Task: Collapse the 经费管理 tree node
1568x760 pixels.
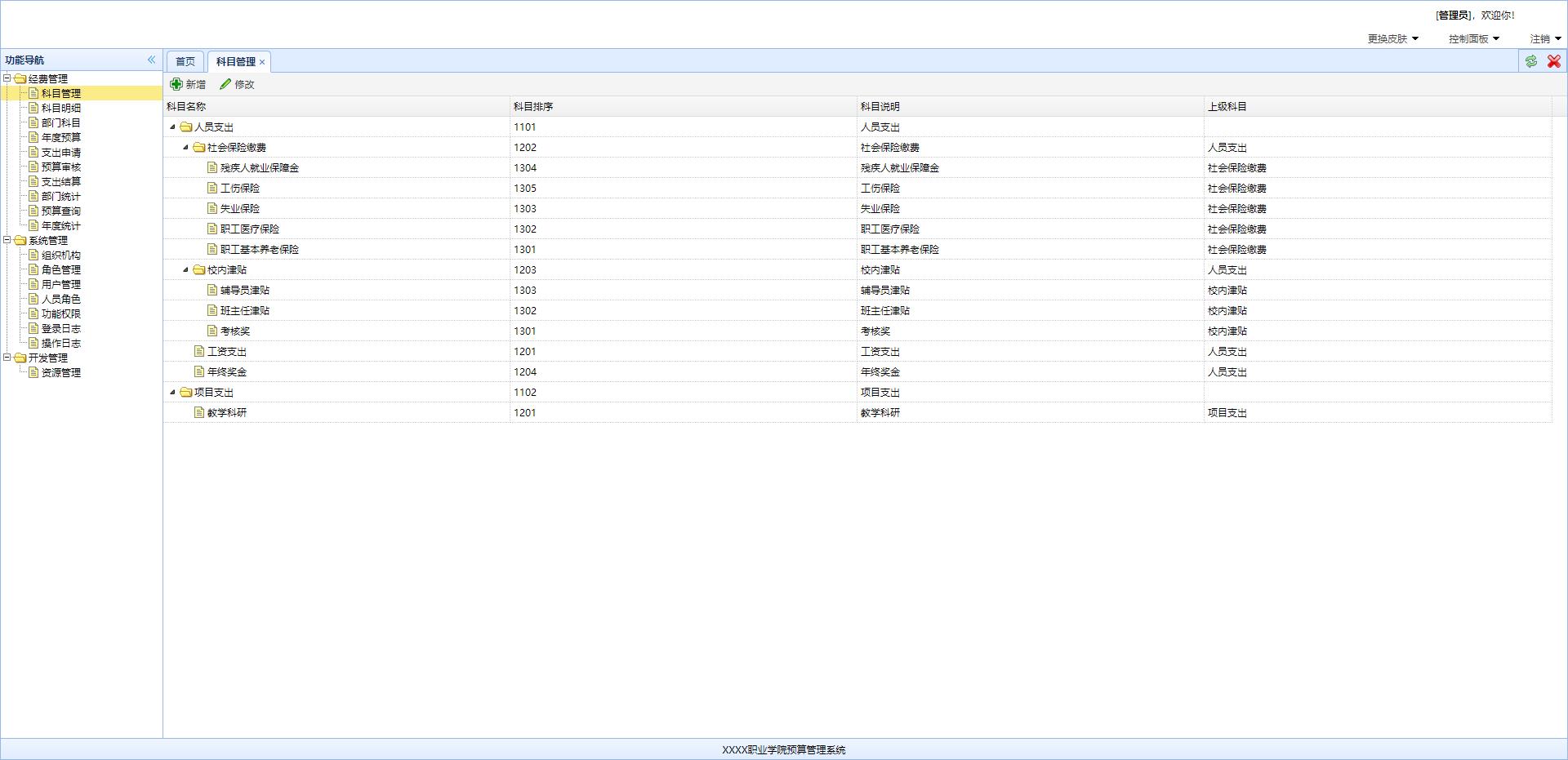Action: [x=7, y=78]
